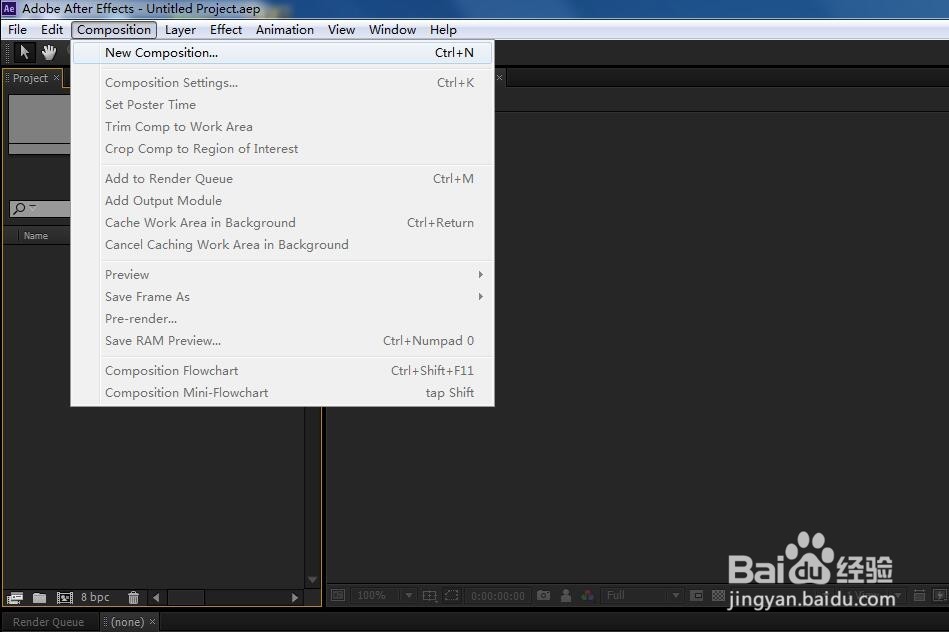Click the gray thumbnail preview in Project panel
Image resolution: width=949 pixels, height=632 pixels.
tap(39, 120)
